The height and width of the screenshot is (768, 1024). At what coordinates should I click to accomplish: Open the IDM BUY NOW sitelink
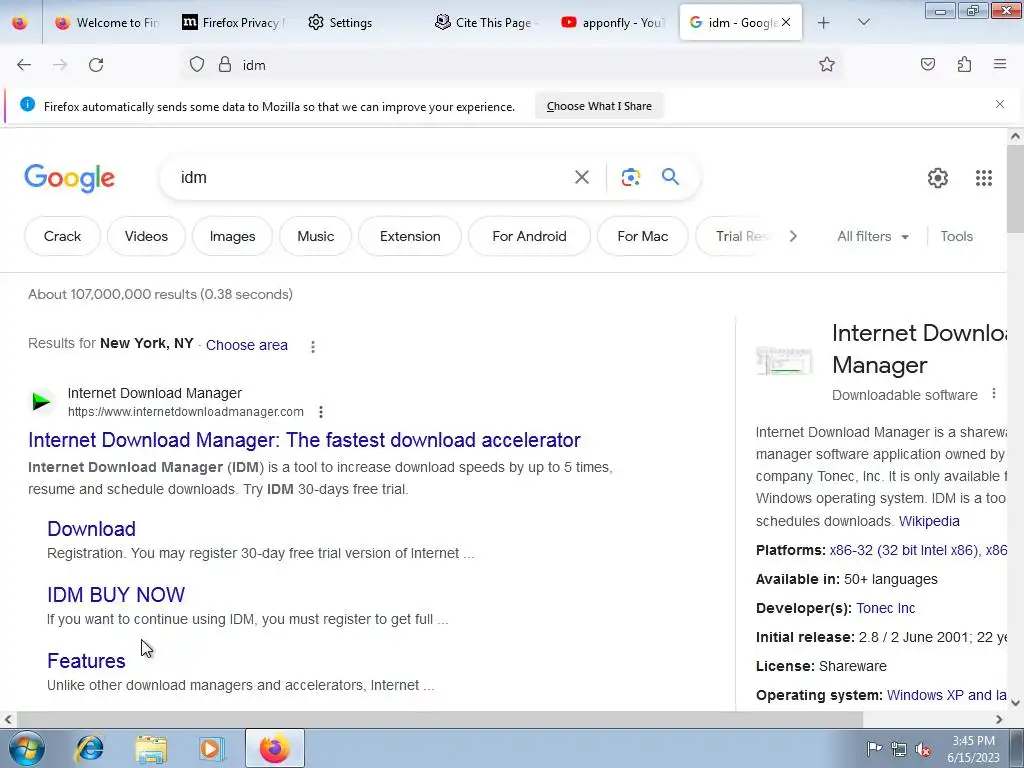point(116,595)
